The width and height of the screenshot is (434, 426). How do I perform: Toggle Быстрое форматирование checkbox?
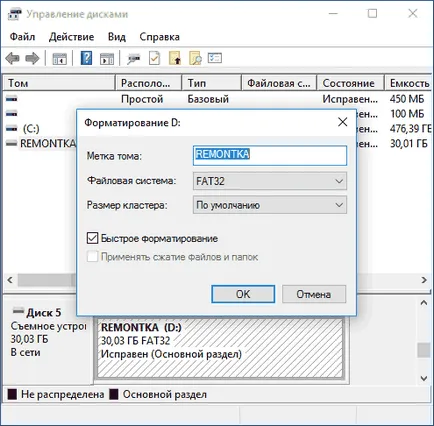pyautogui.click(x=92, y=238)
